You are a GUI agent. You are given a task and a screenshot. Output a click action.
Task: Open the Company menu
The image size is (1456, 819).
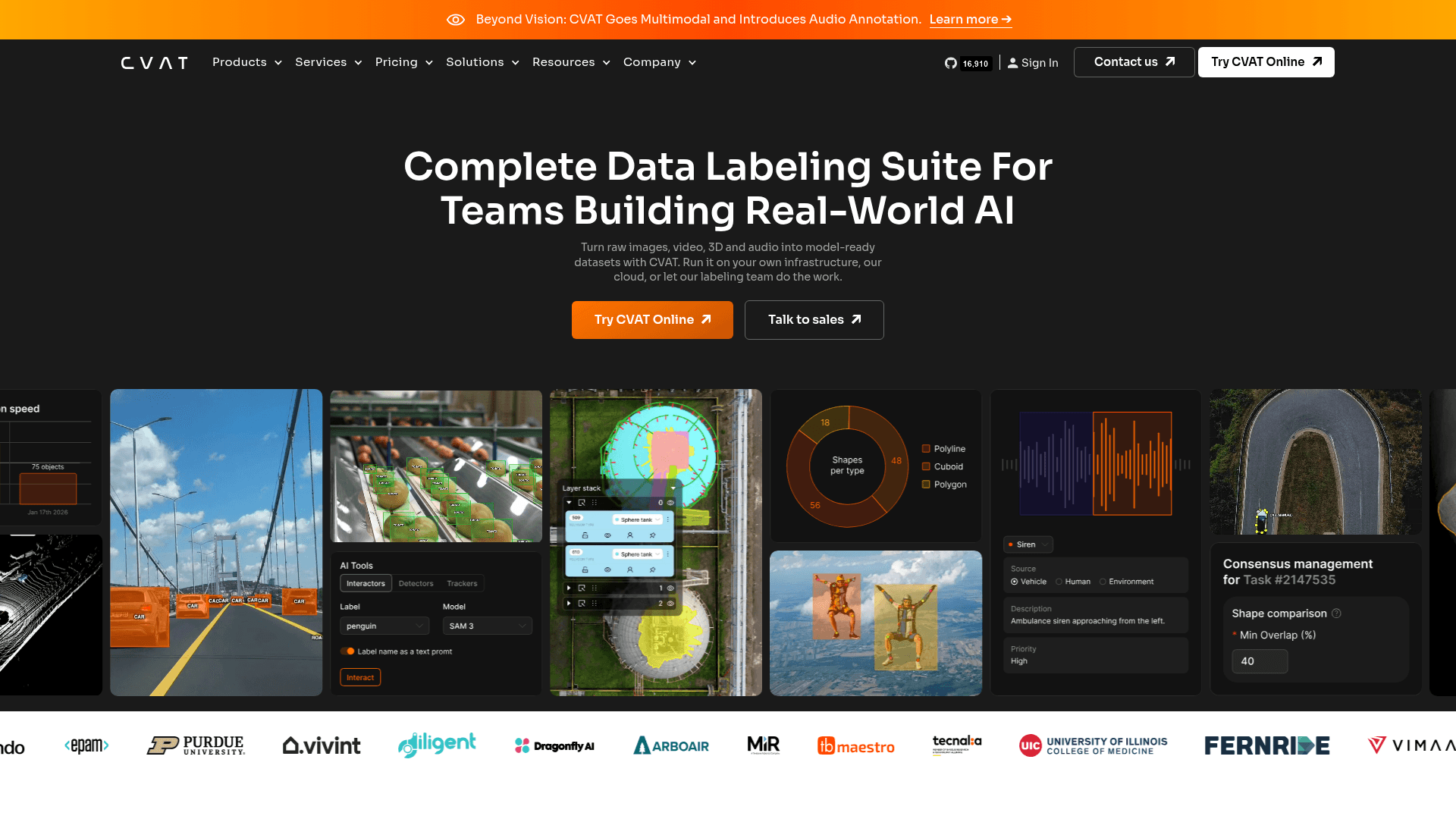click(660, 62)
